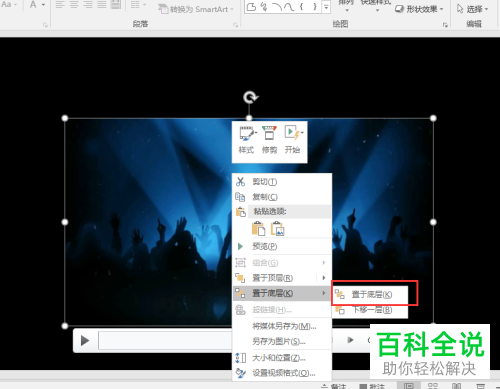Justify text alignment in ribbon
The height and width of the screenshot is (389, 500).
coord(102,4)
